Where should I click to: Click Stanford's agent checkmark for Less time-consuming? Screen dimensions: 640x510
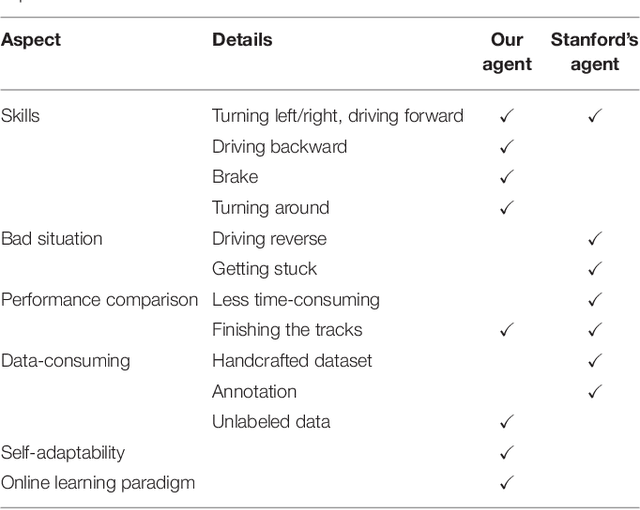596,300
